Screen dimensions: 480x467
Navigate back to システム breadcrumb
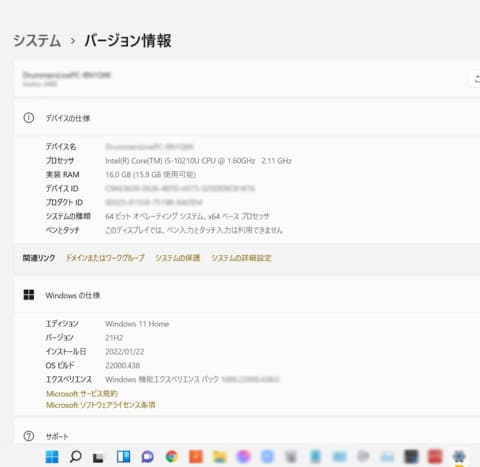(37, 41)
